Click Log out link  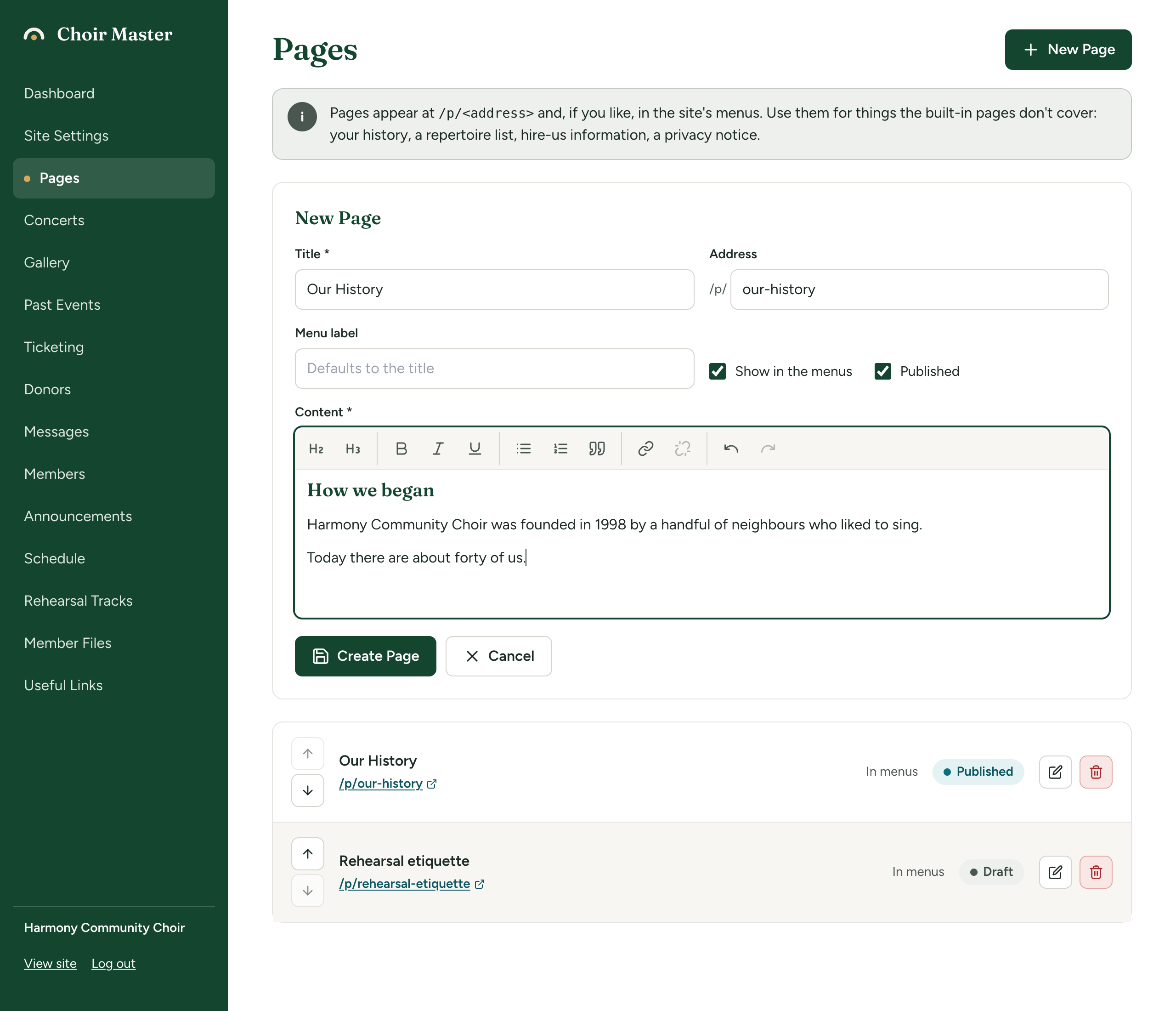click(x=113, y=963)
